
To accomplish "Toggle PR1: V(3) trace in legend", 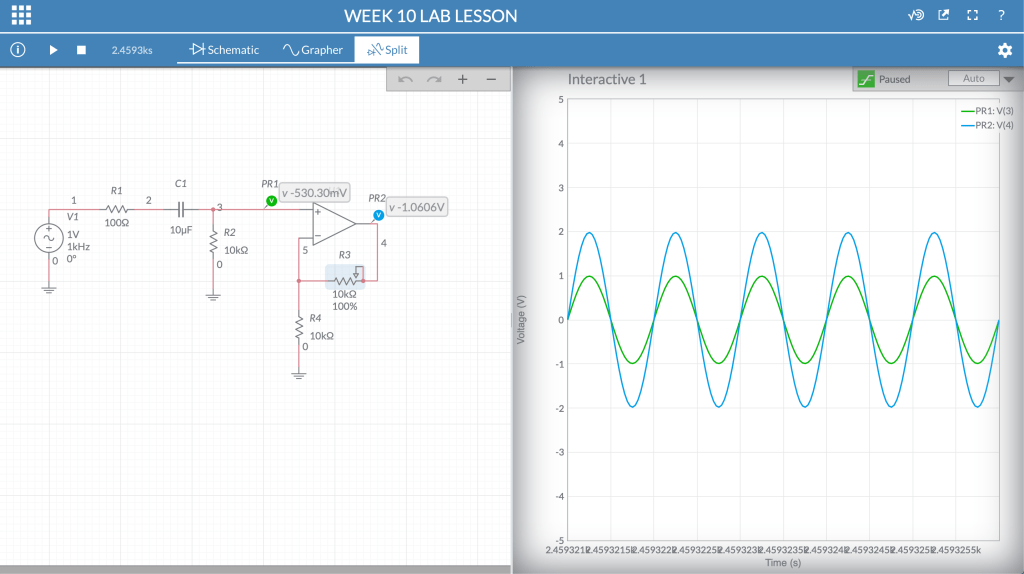I will coord(987,111).
